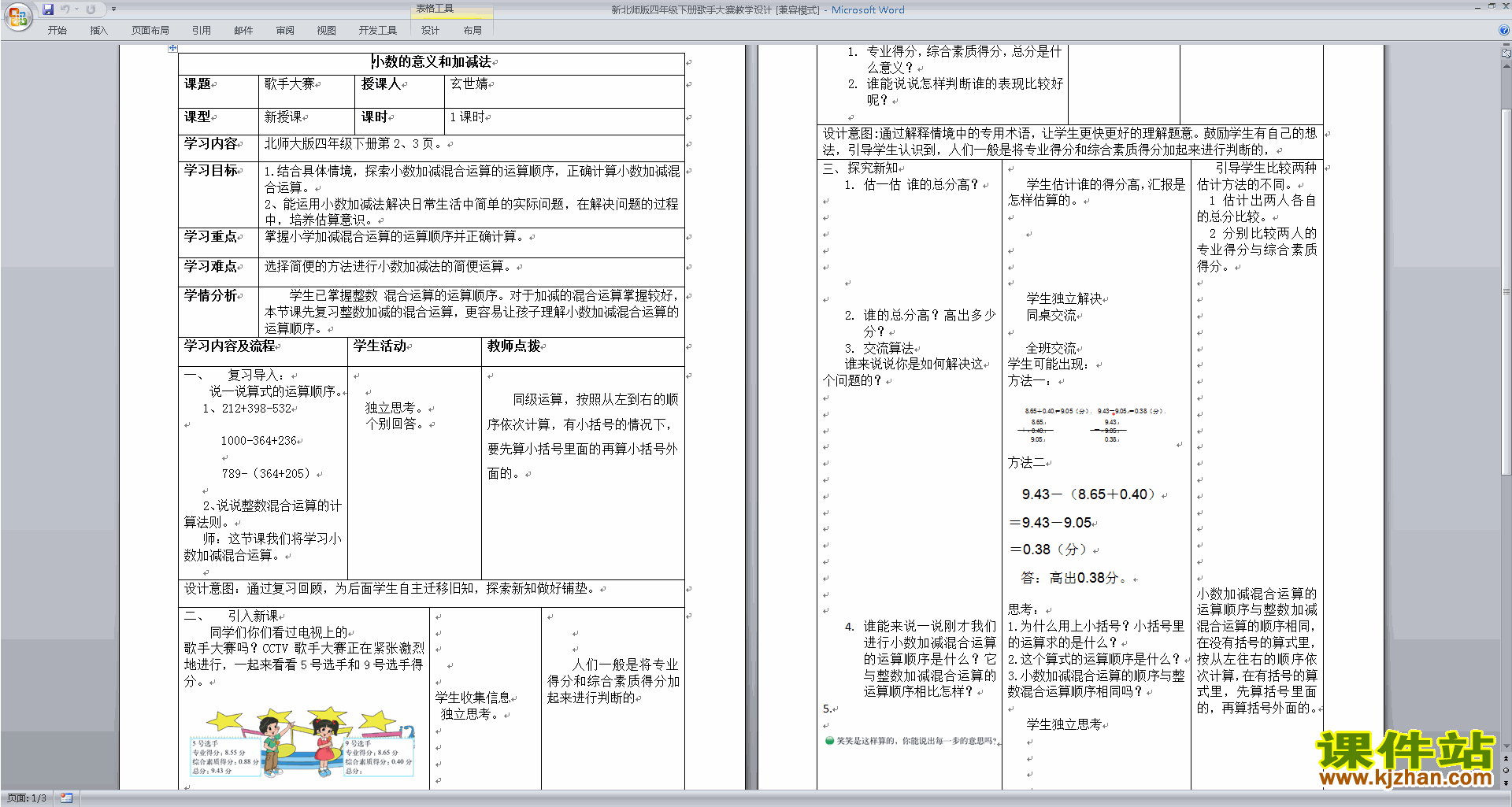Screen dimensions: 1512x807
Task: Open table tools 布局 tab
Action: (472, 31)
